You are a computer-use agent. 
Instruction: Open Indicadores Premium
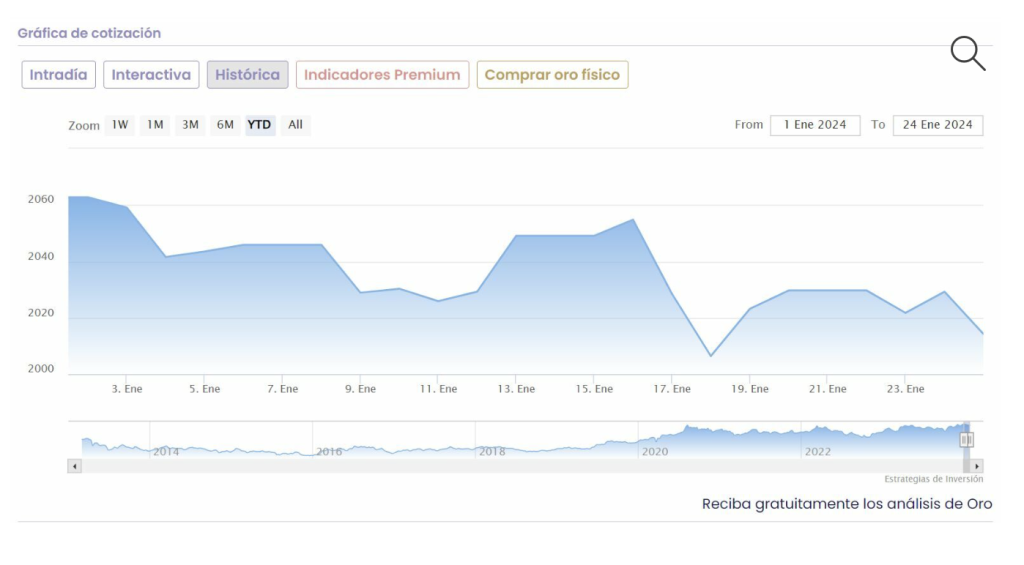click(382, 75)
